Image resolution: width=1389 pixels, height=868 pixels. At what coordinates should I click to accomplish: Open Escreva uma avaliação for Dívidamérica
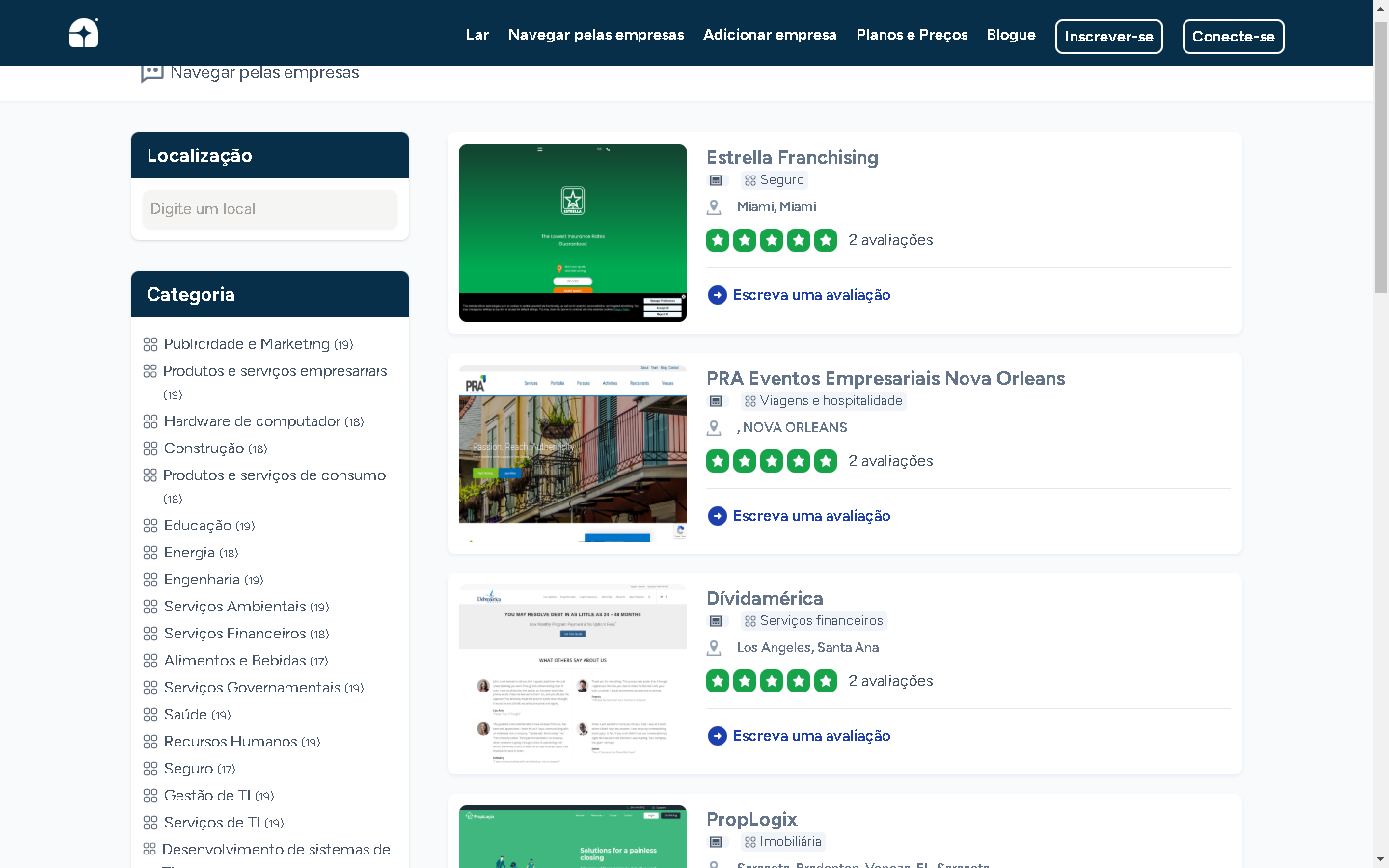[x=811, y=736]
